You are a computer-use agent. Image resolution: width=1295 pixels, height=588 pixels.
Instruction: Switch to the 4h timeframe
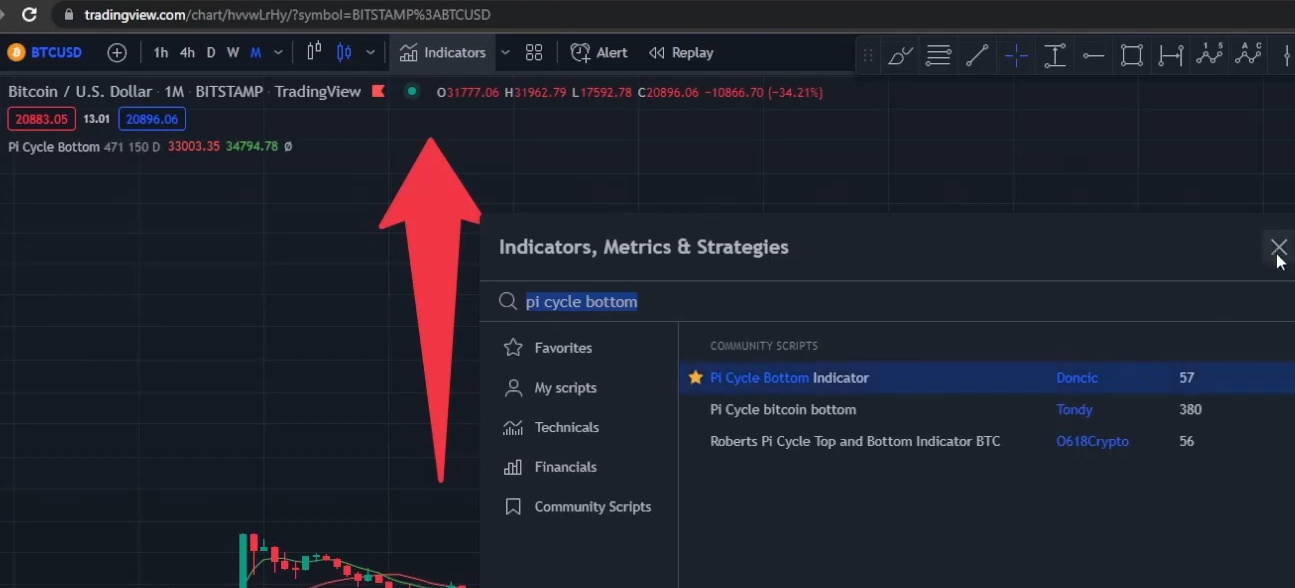[187, 53]
